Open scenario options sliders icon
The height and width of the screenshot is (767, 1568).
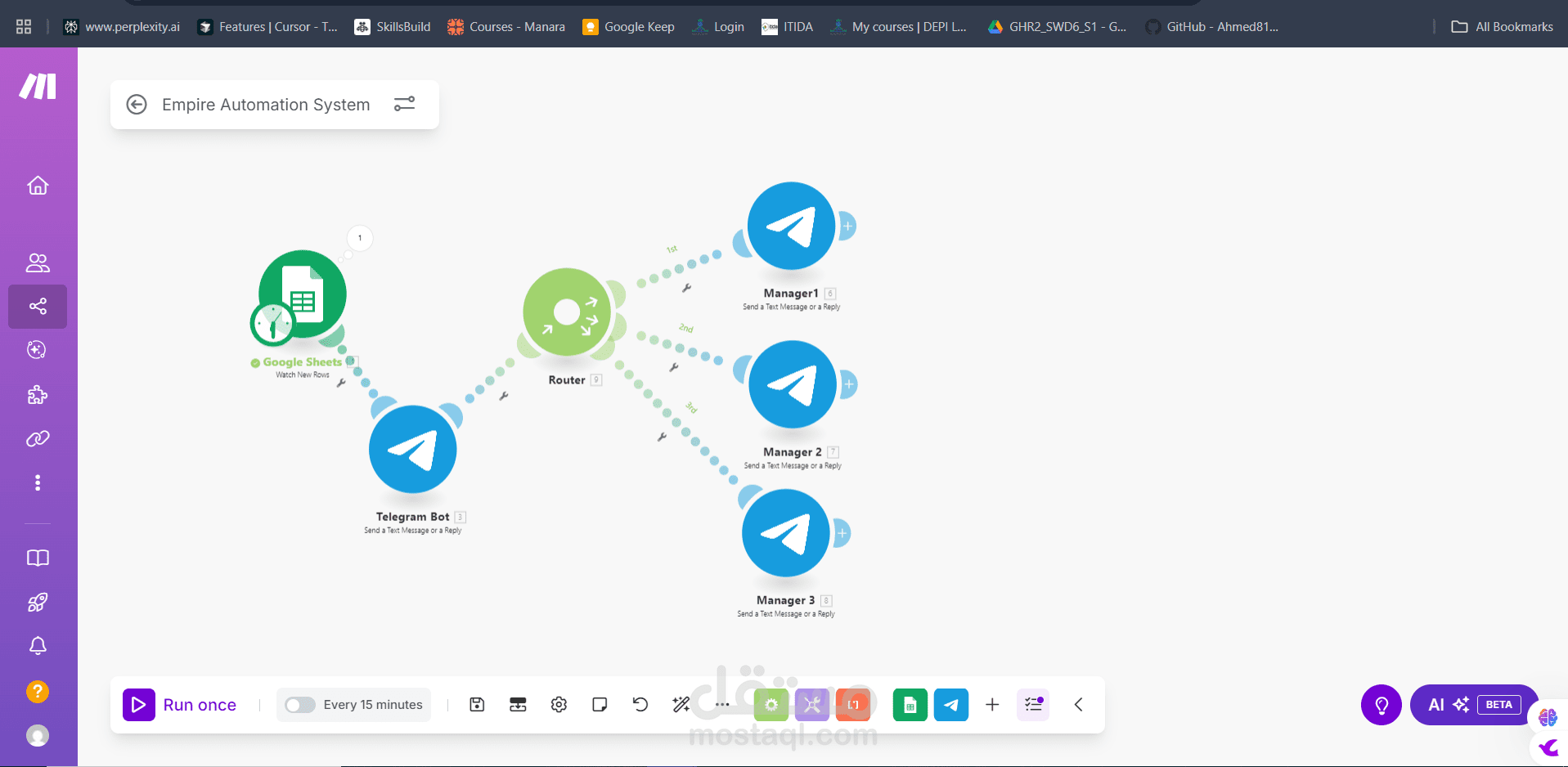tap(404, 104)
